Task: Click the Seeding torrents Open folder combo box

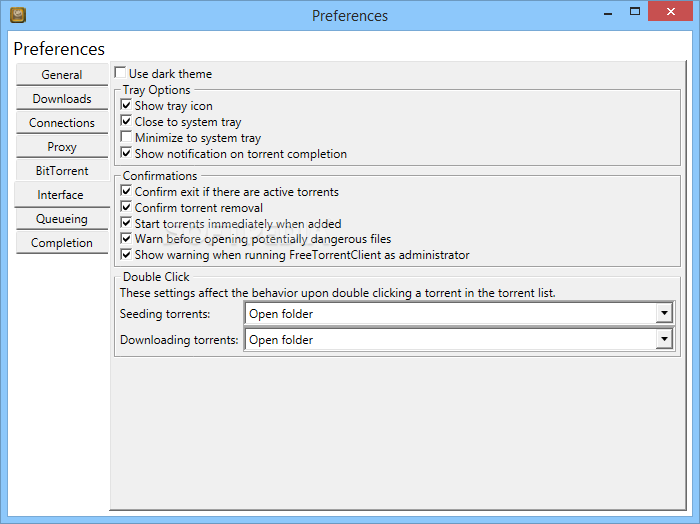Action: [459, 313]
